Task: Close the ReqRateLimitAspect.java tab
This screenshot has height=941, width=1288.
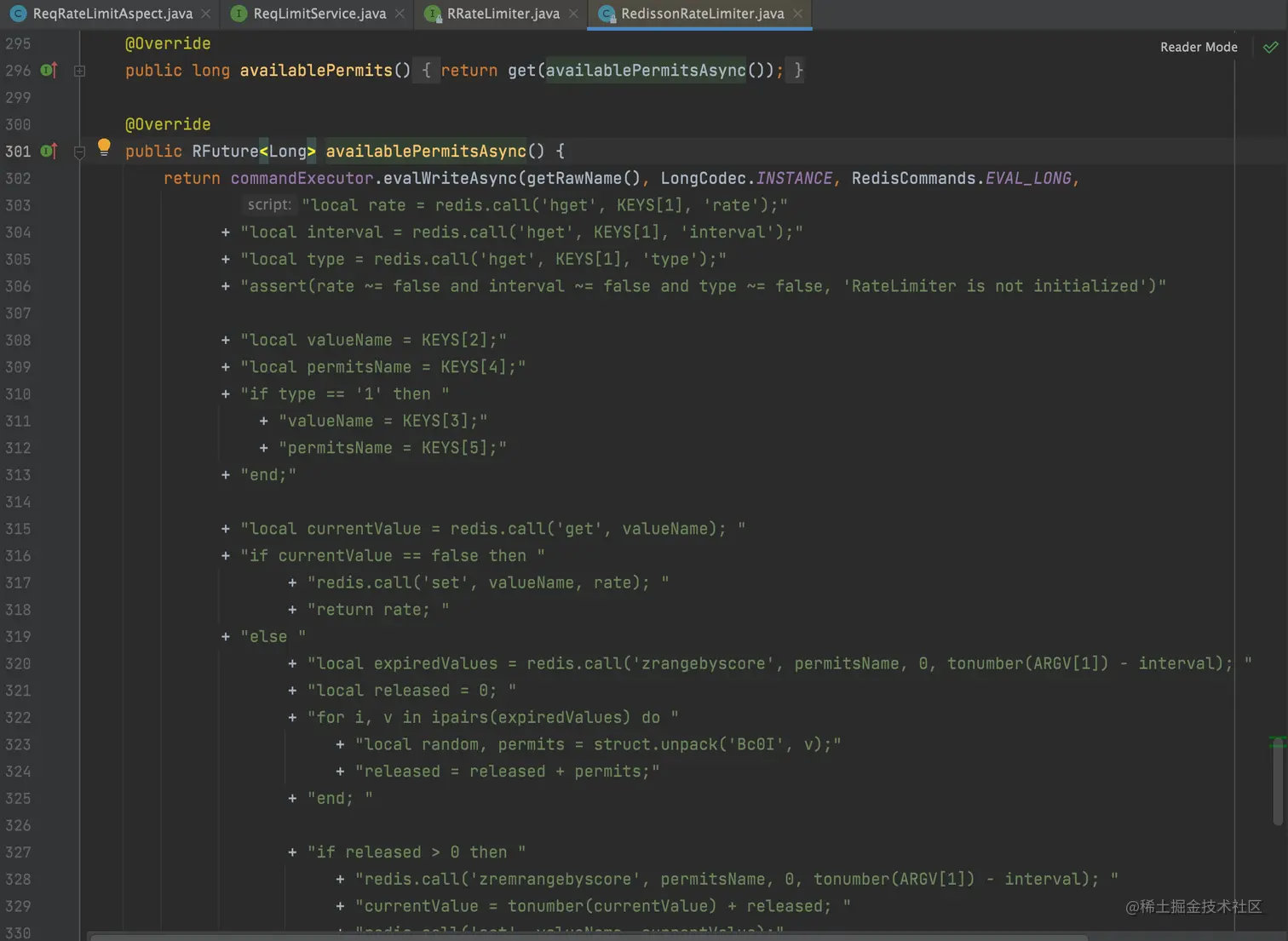Action: (x=206, y=14)
